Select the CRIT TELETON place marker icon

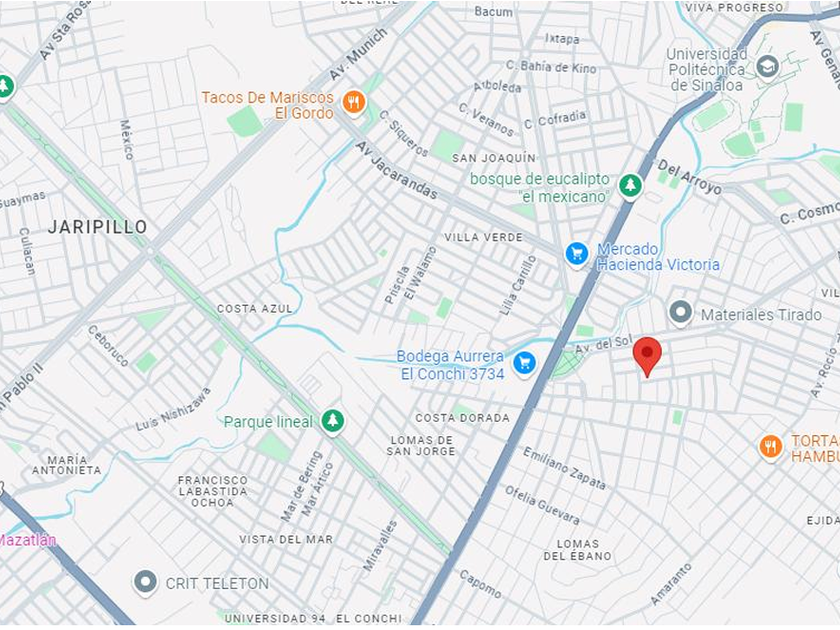145,582
